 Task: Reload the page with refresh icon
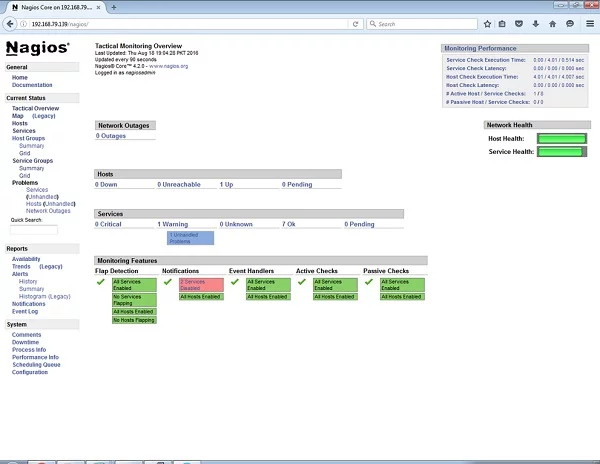(x=355, y=24)
